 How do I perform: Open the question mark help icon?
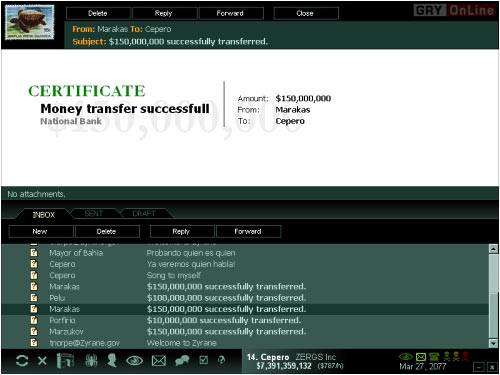tap(221, 360)
